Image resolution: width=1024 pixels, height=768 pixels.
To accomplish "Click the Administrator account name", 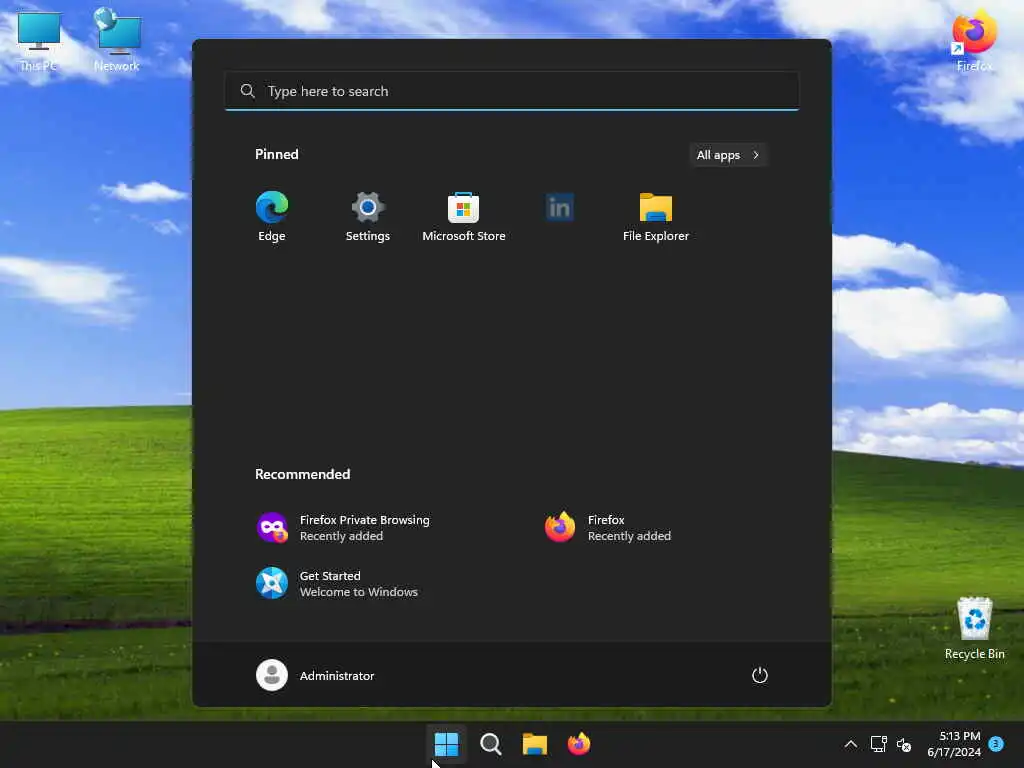I will tap(337, 676).
